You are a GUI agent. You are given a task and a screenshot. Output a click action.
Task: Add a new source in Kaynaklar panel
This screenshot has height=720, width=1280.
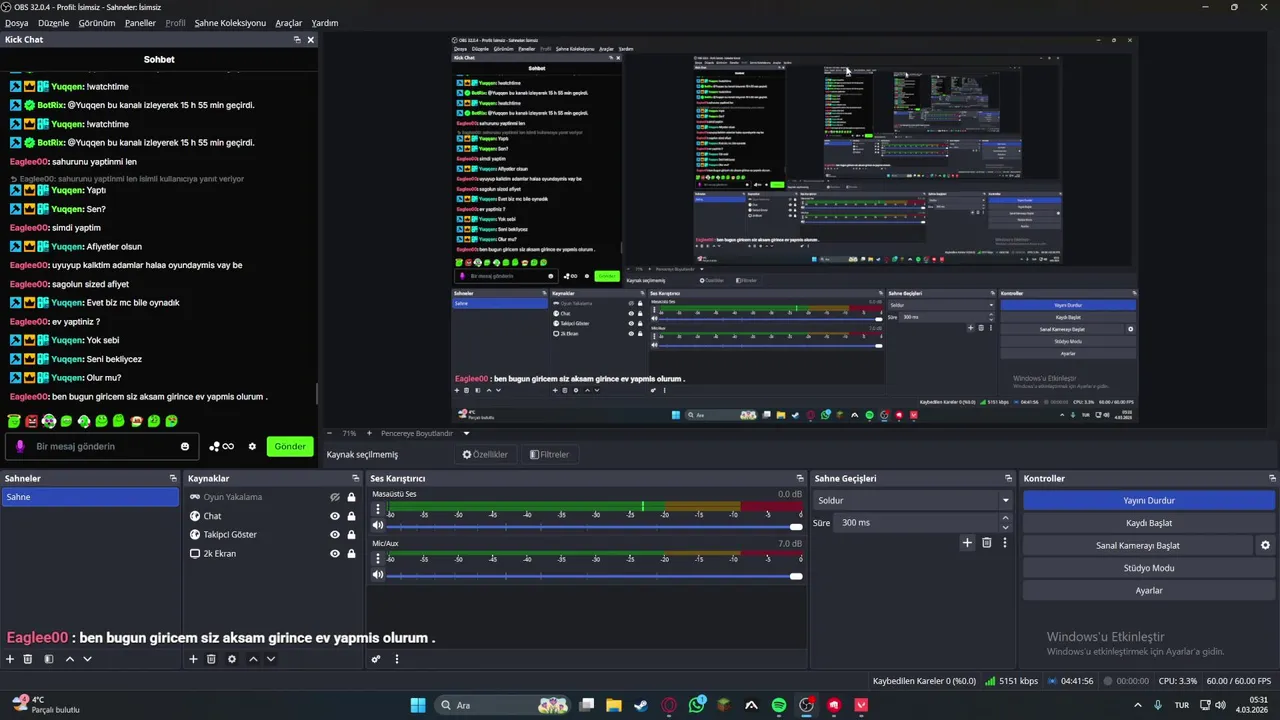[193, 659]
